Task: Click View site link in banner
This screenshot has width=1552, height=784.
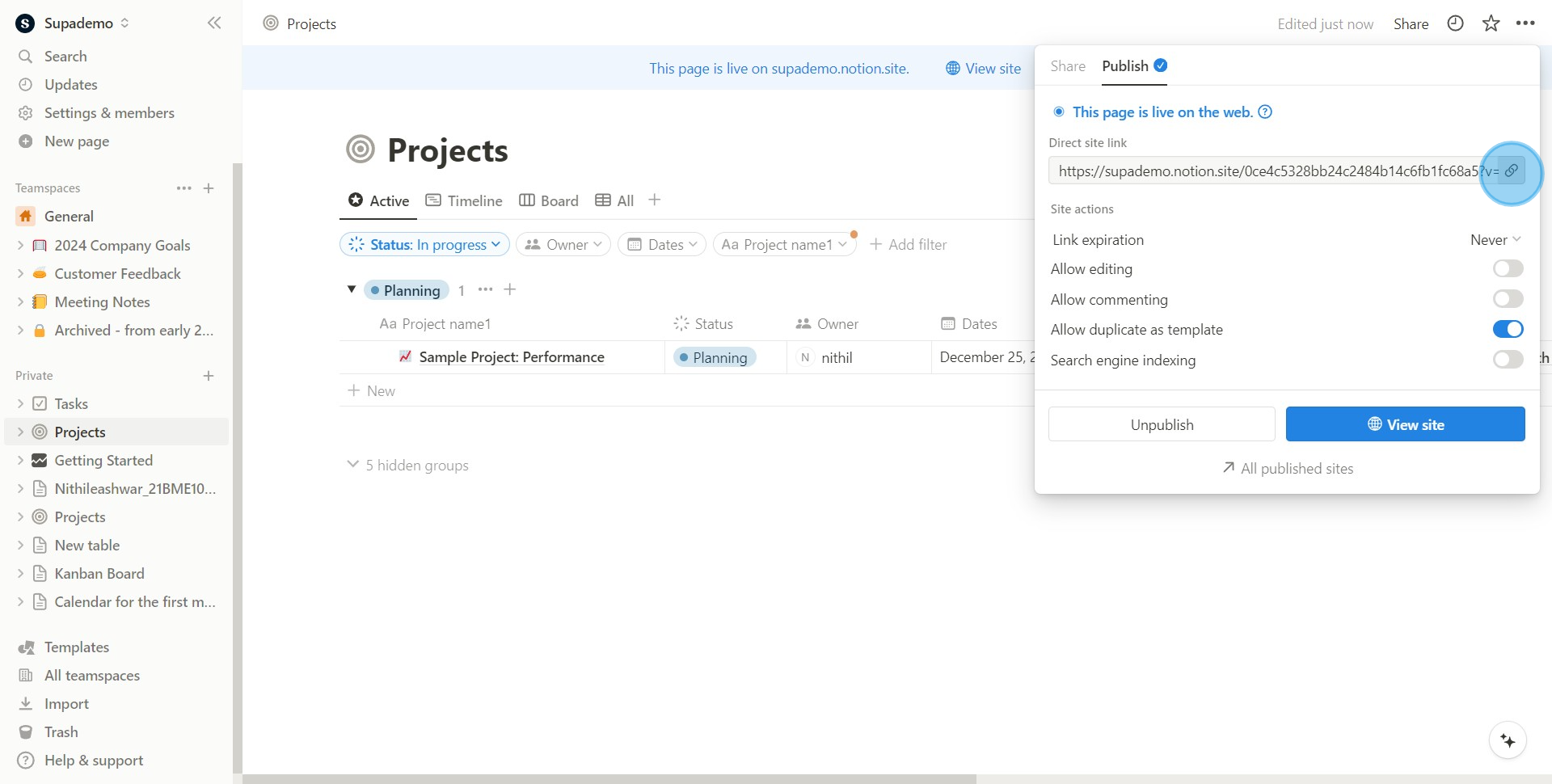Action: pyautogui.click(x=983, y=69)
